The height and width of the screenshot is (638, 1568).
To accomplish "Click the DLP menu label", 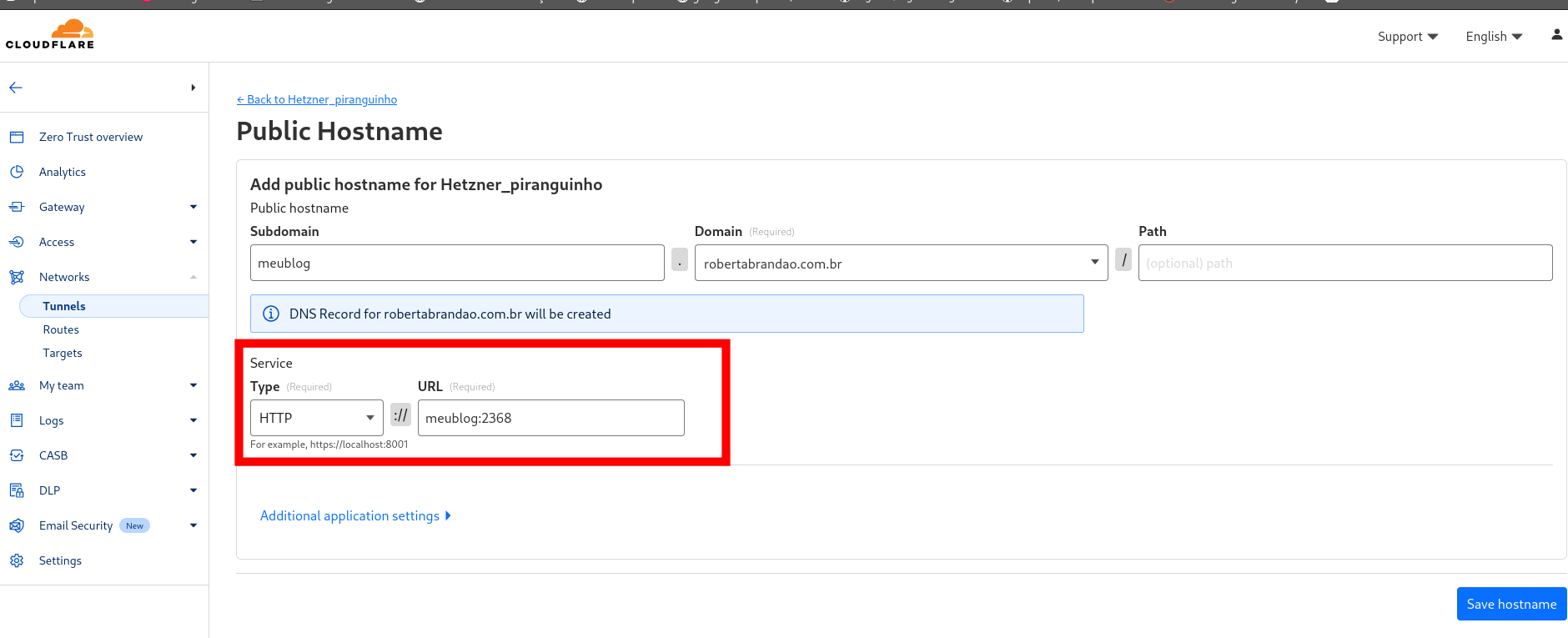I will [49, 490].
